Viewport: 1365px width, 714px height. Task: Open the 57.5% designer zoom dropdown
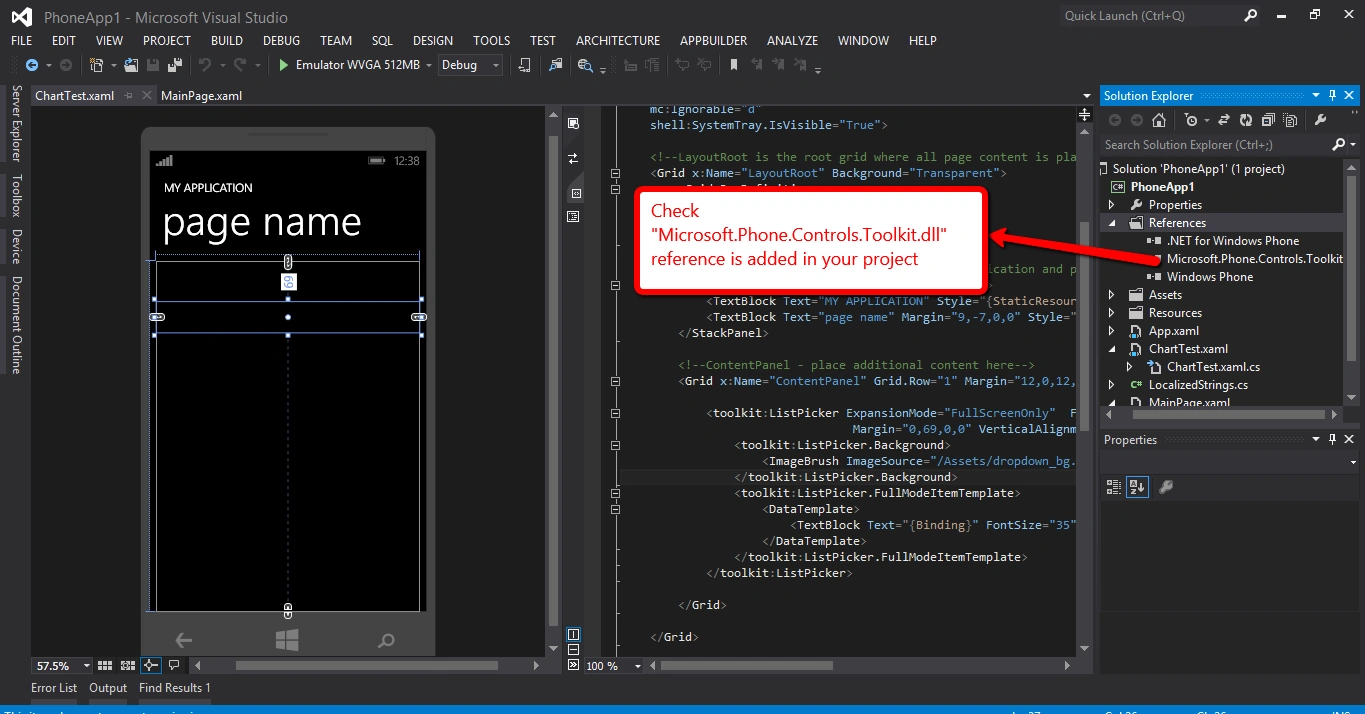click(x=63, y=665)
